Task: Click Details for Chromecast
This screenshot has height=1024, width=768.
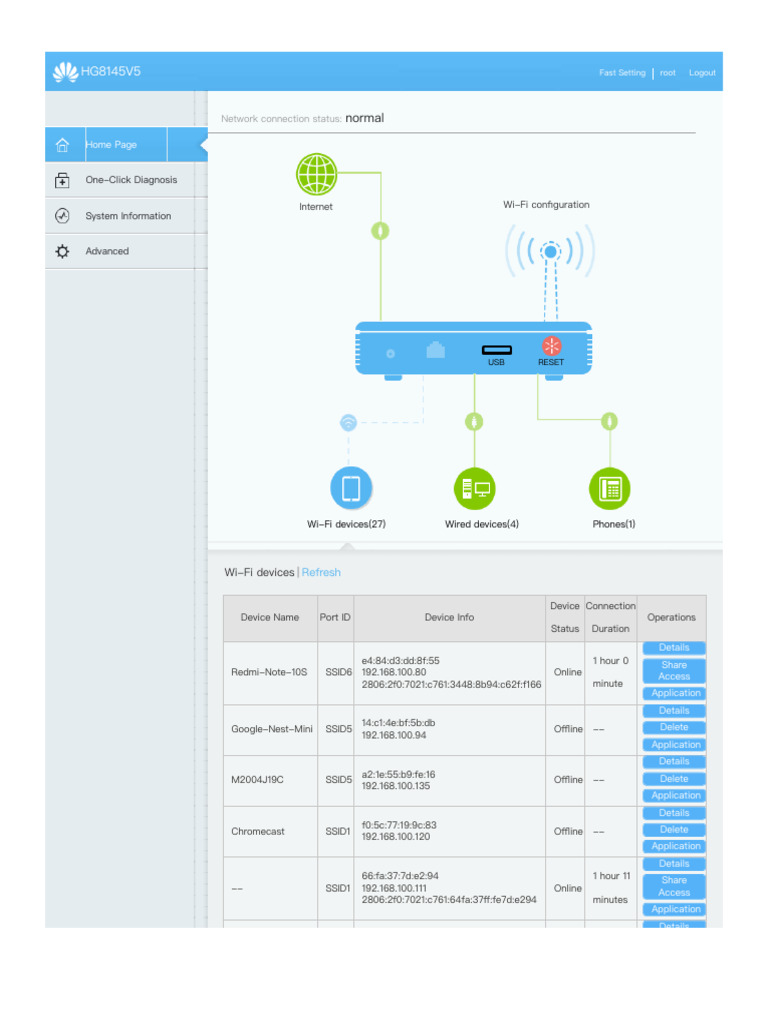Action: [674, 813]
